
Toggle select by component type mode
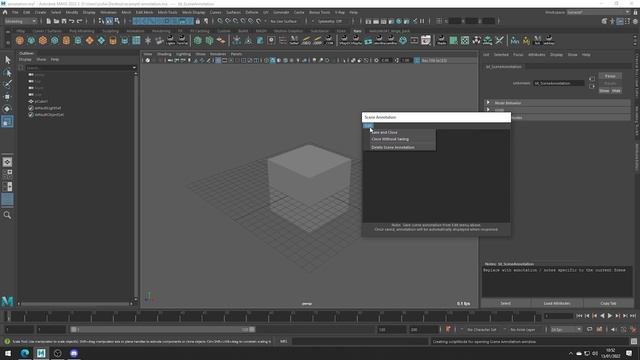coord(117,21)
